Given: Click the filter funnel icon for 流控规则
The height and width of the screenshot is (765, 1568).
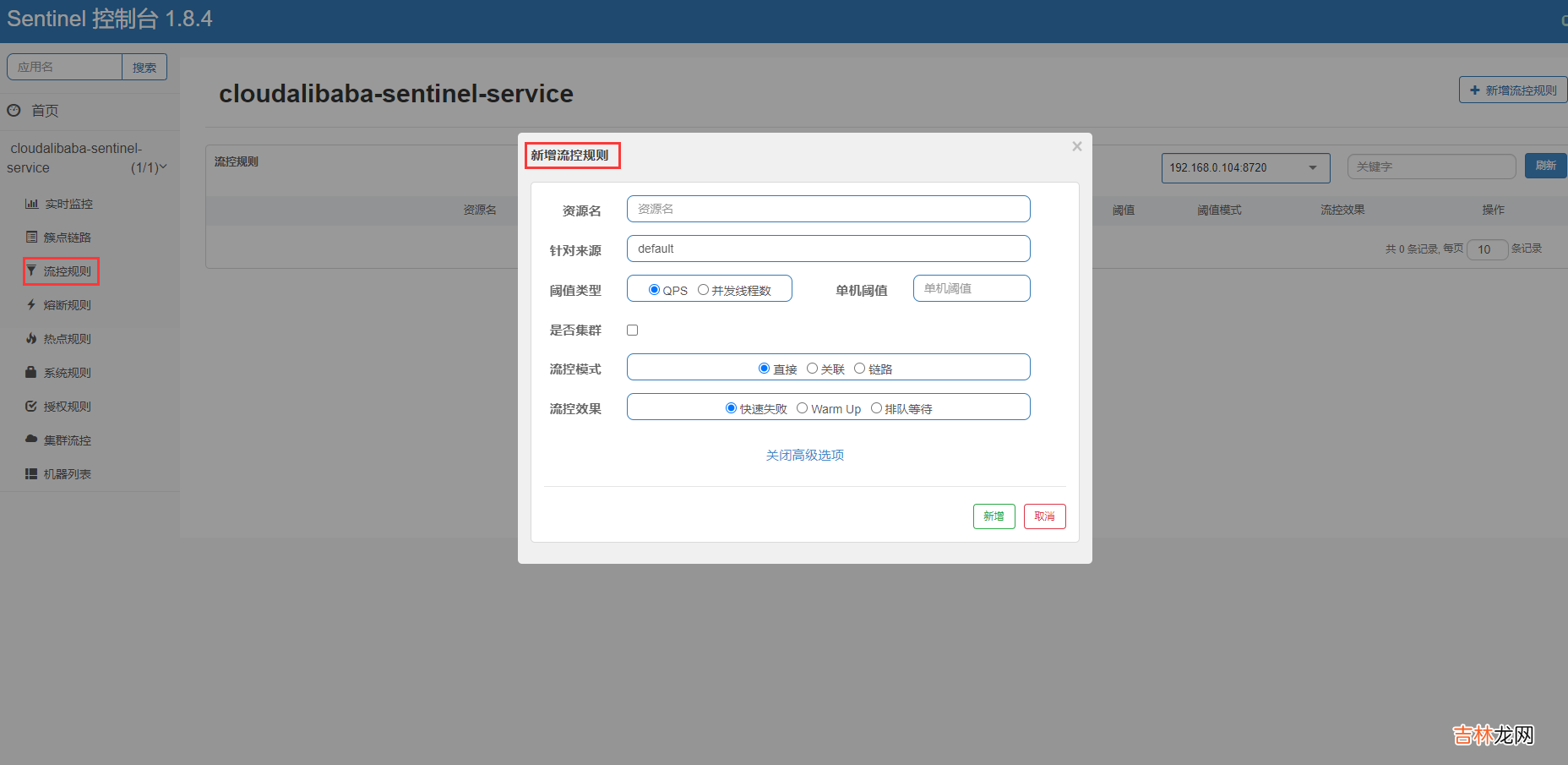Looking at the screenshot, I should 31,271.
